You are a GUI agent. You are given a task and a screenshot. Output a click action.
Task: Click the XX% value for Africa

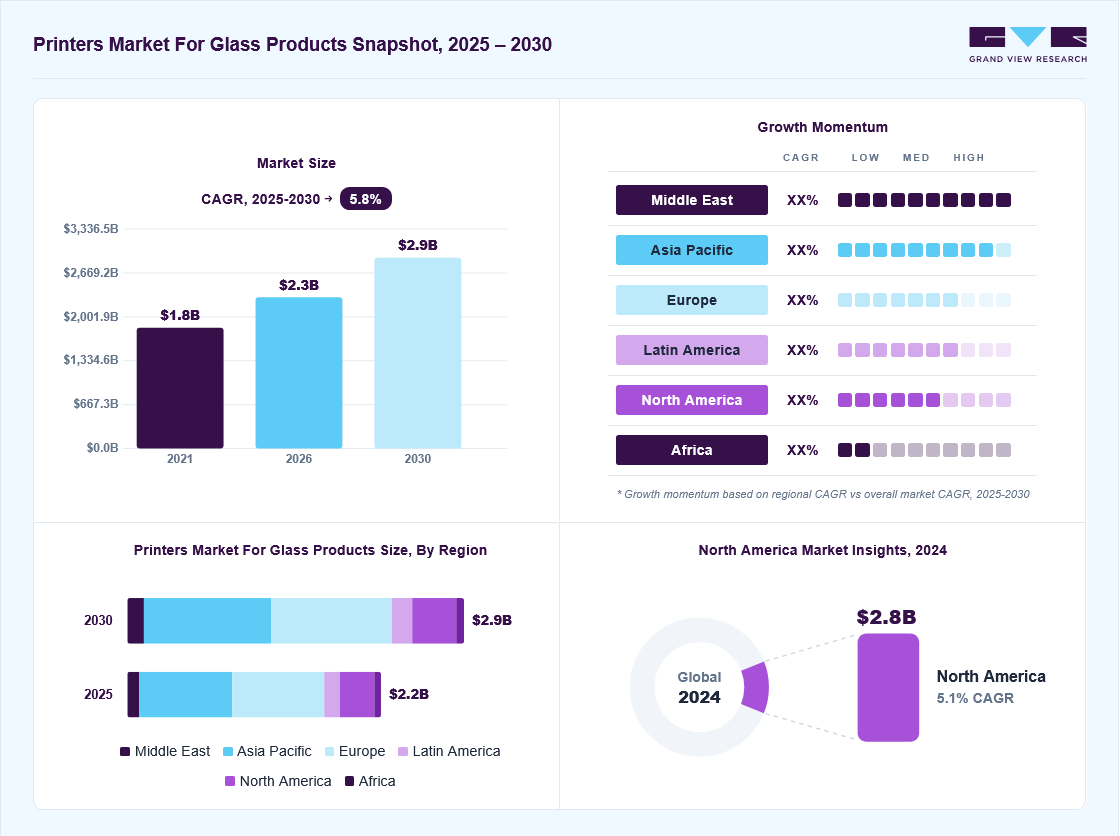click(802, 451)
